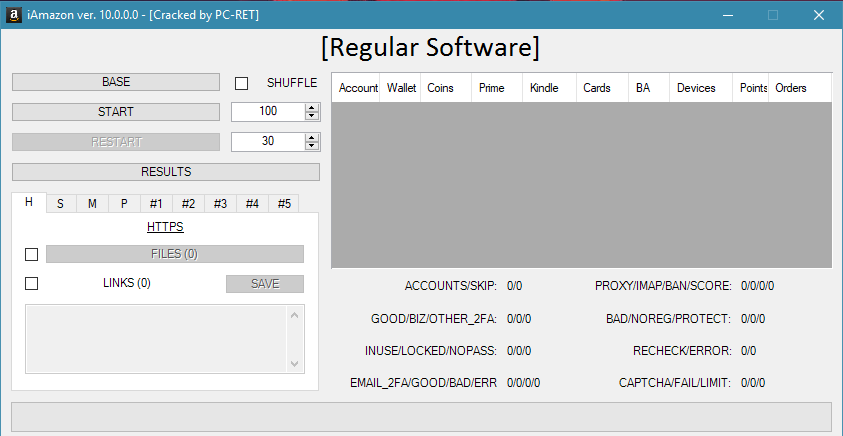The height and width of the screenshot is (436, 843).
Task: Open the #5 tab
Action: [284, 204]
